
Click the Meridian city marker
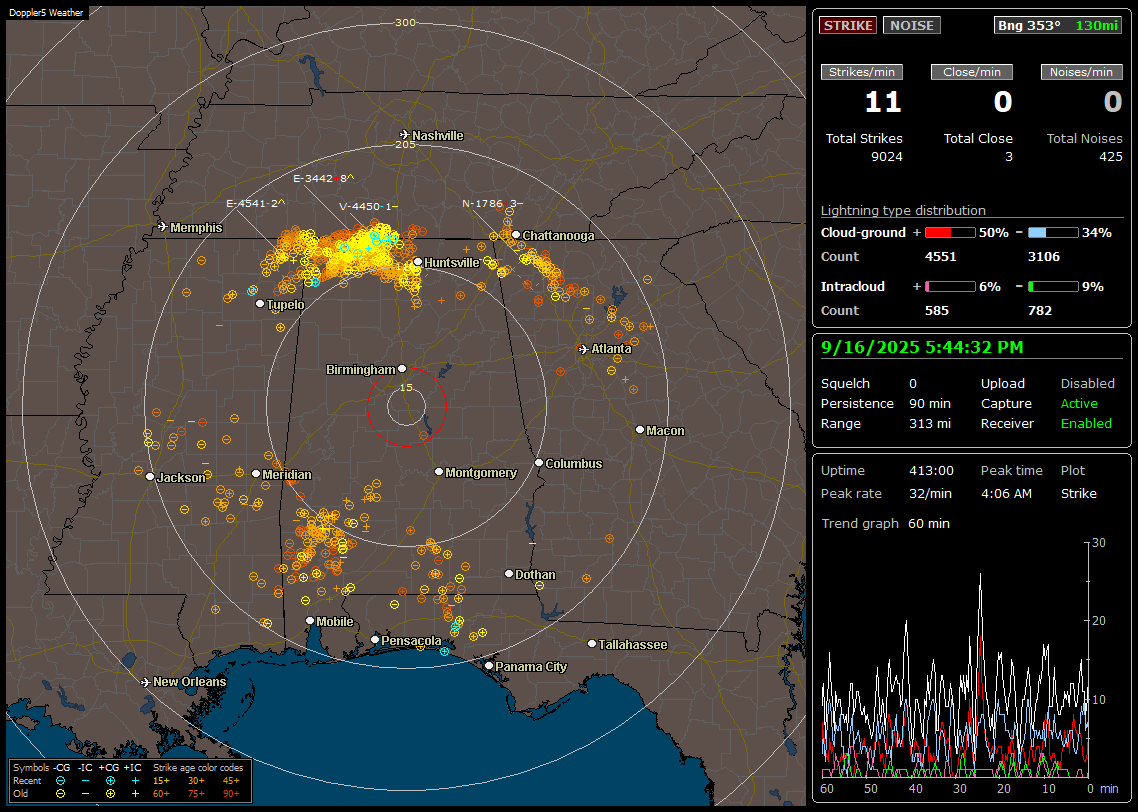click(255, 474)
